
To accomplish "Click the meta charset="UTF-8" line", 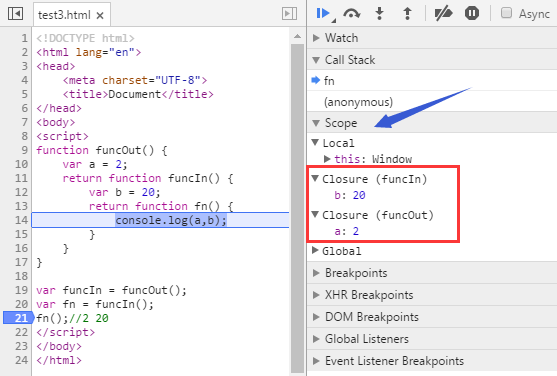I will click(135, 80).
